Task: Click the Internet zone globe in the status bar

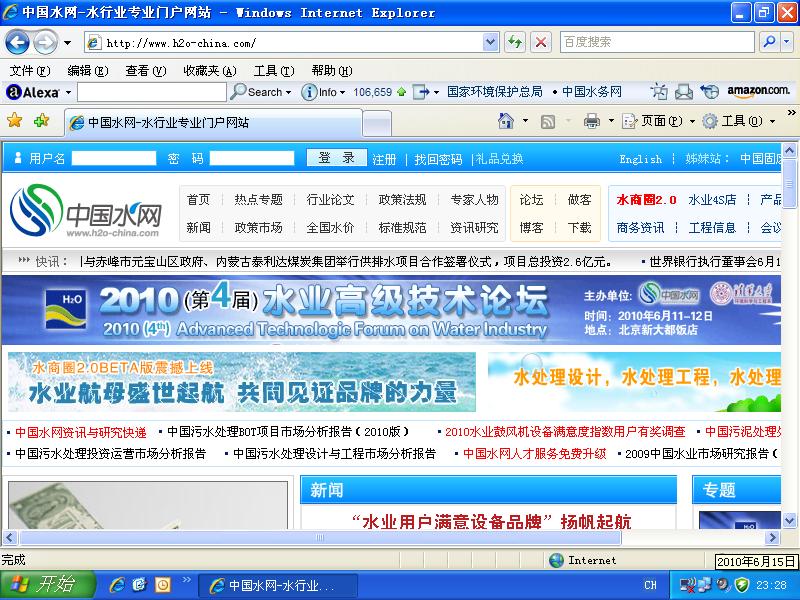Action: click(x=556, y=560)
